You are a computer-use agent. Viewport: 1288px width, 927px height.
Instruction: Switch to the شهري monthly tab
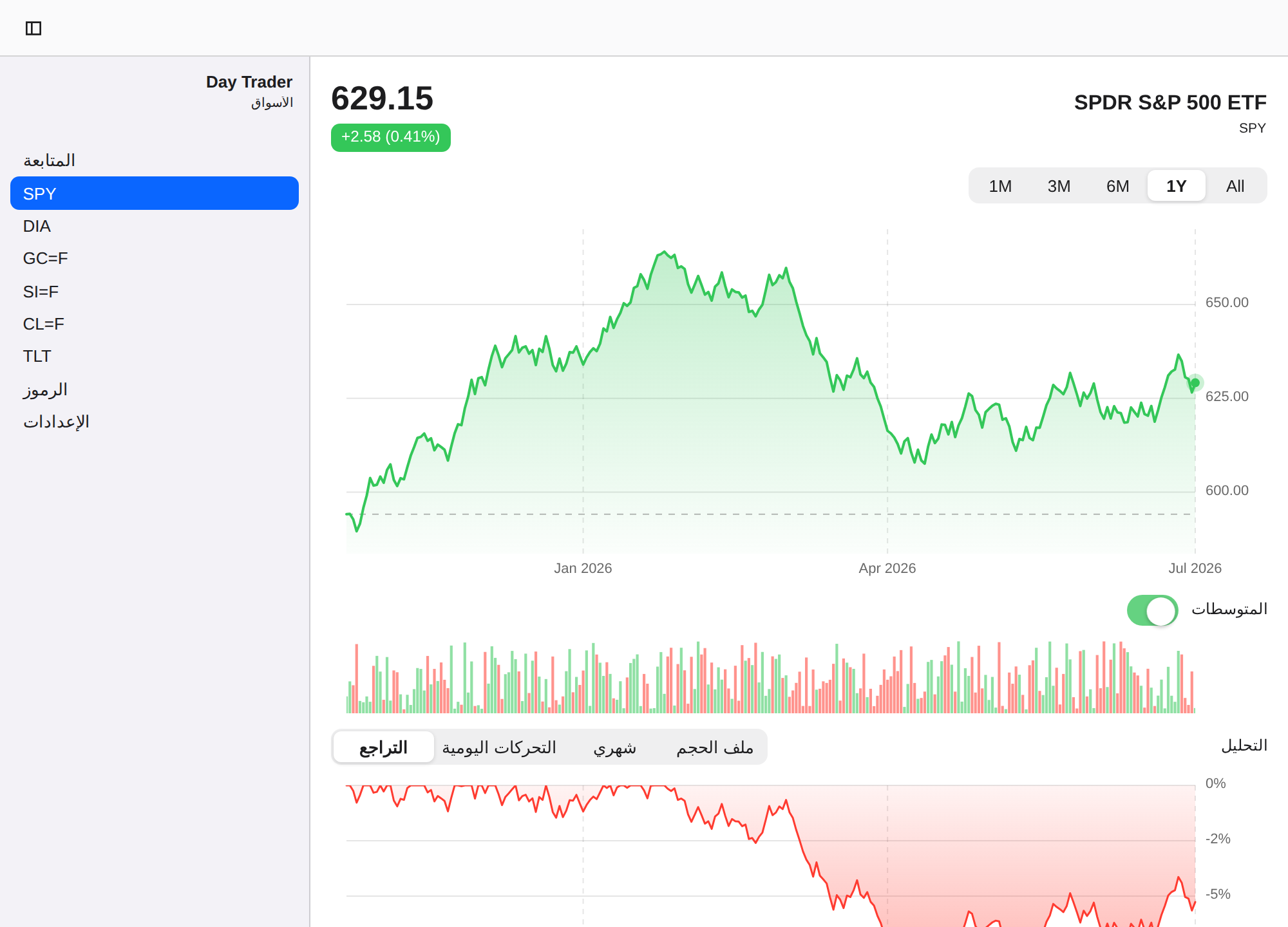pyautogui.click(x=614, y=747)
